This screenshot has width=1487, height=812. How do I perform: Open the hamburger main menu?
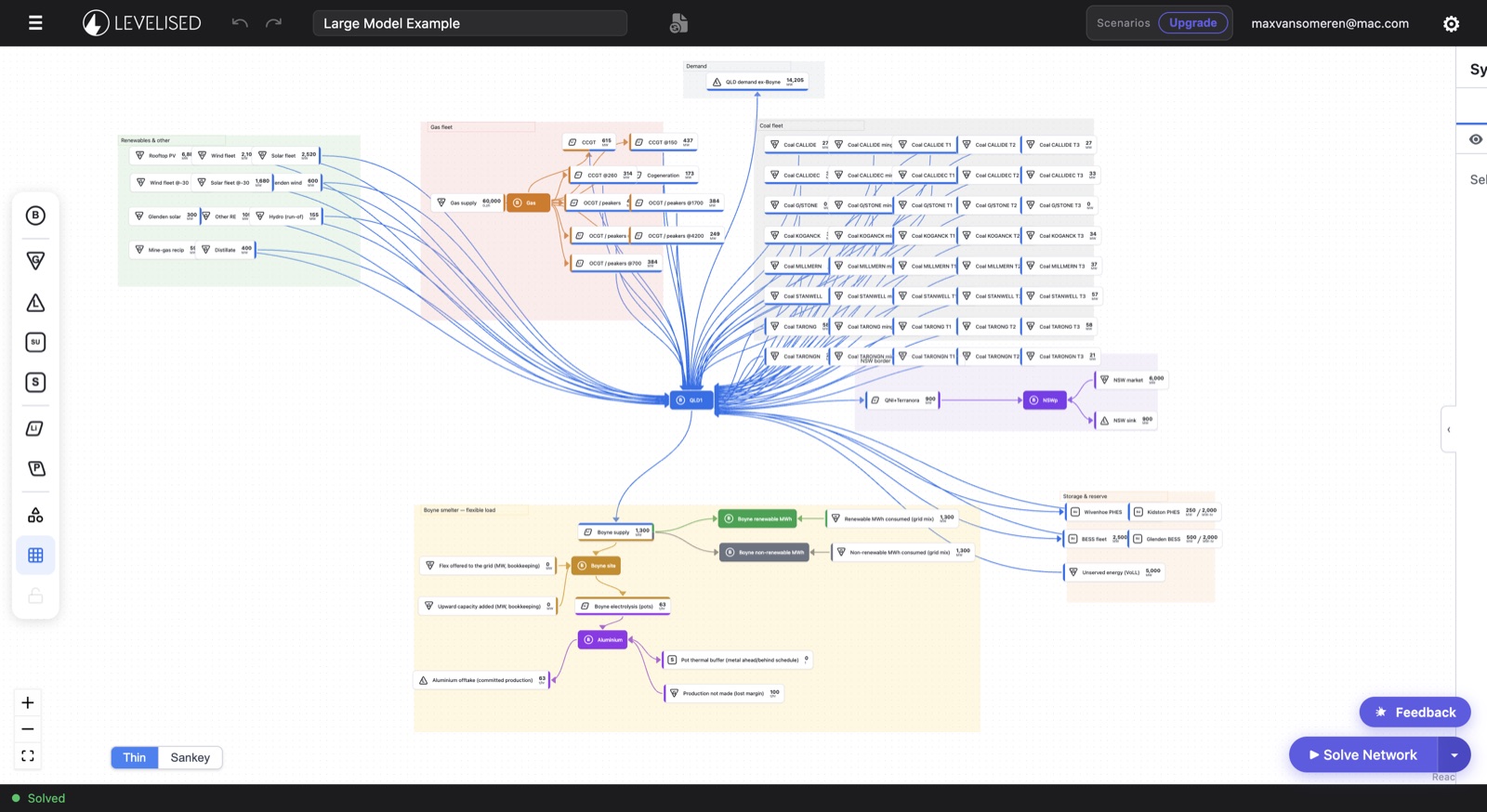(x=35, y=23)
